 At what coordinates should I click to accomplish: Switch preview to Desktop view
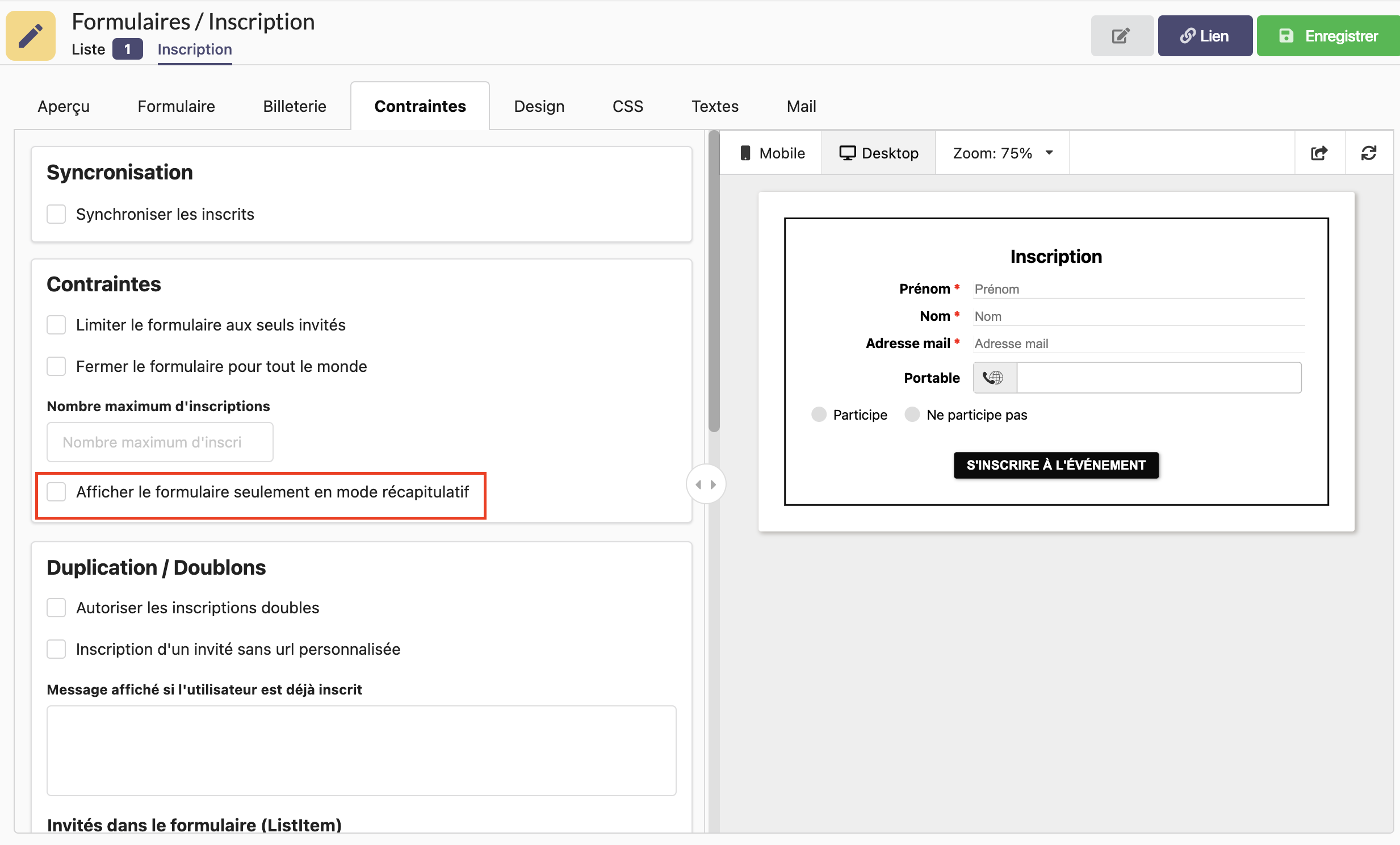(878, 153)
